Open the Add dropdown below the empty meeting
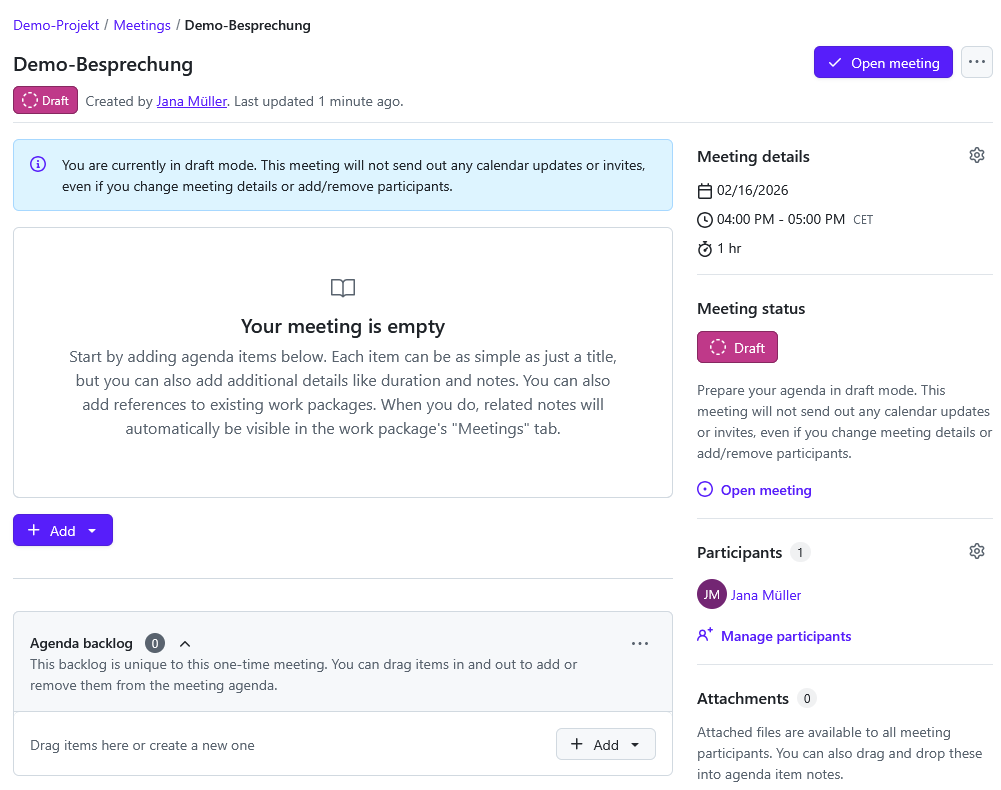Screen dimensions: 1001x790 [92, 530]
